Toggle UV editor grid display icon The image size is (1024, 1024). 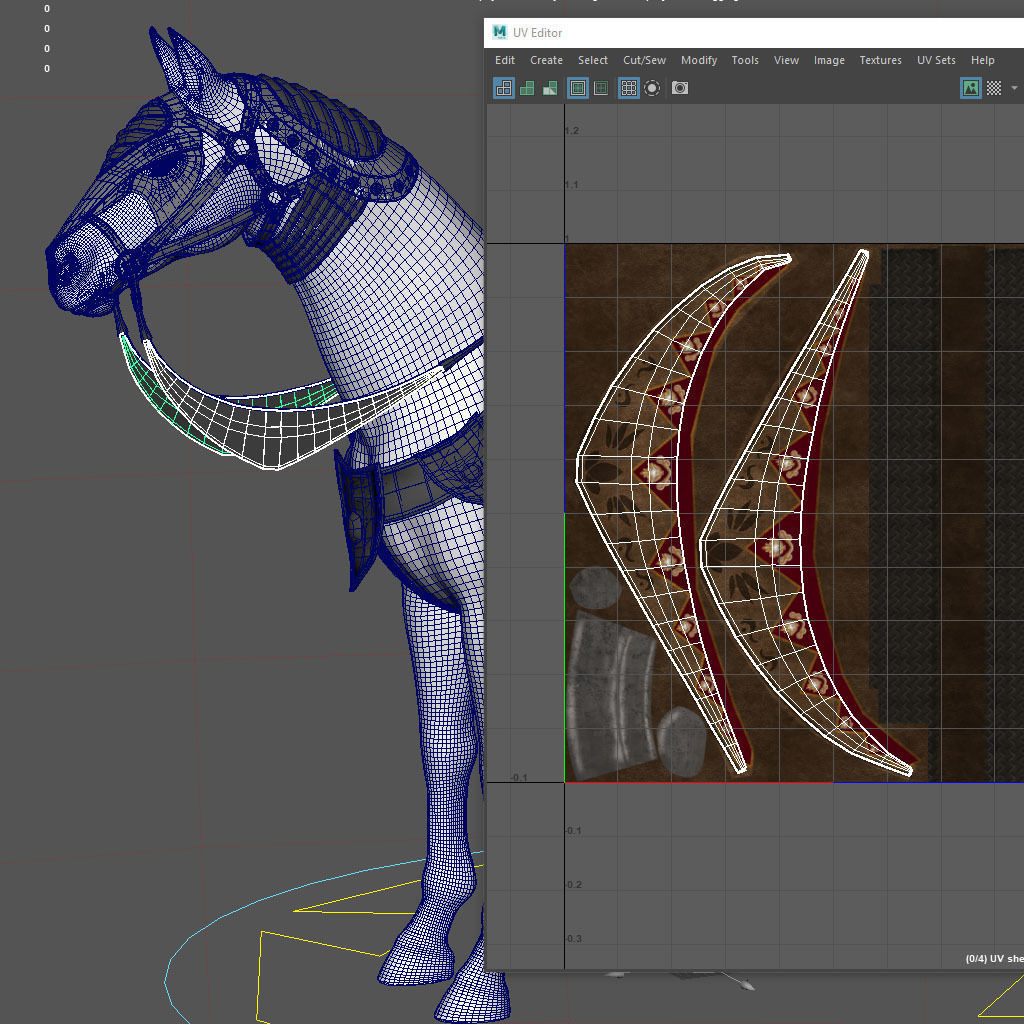(628, 88)
